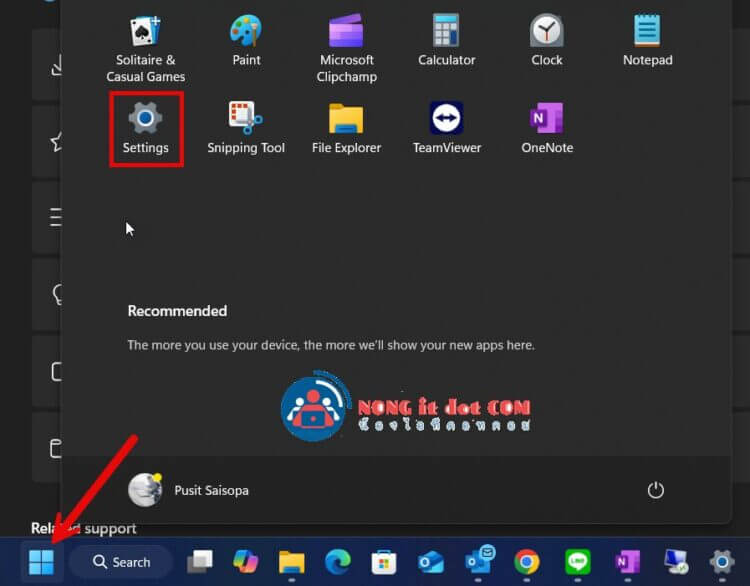The height and width of the screenshot is (586, 750).
Task: Launch Copilot from taskbar
Action: click(x=245, y=562)
